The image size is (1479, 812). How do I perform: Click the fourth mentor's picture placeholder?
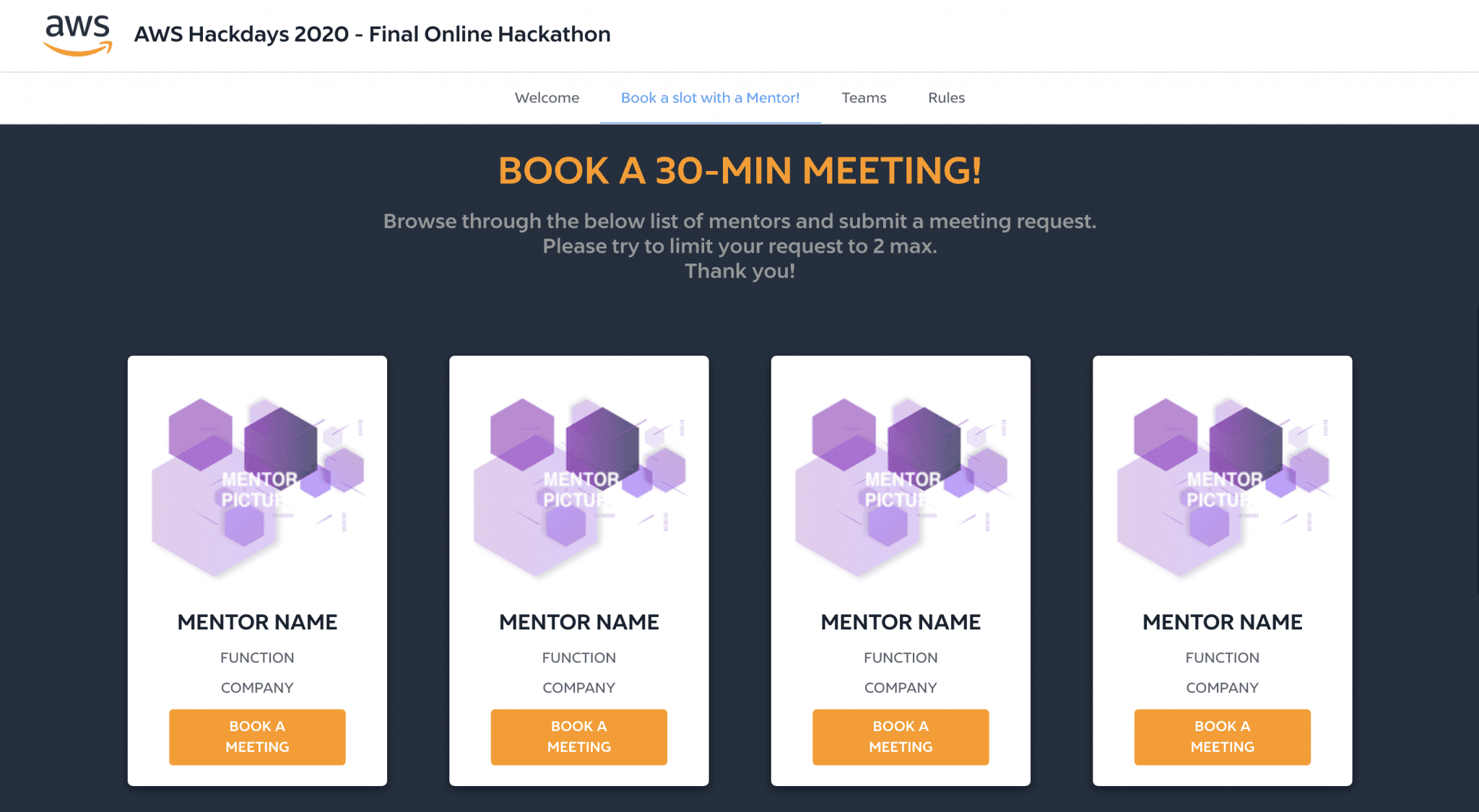coord(1222,484)
